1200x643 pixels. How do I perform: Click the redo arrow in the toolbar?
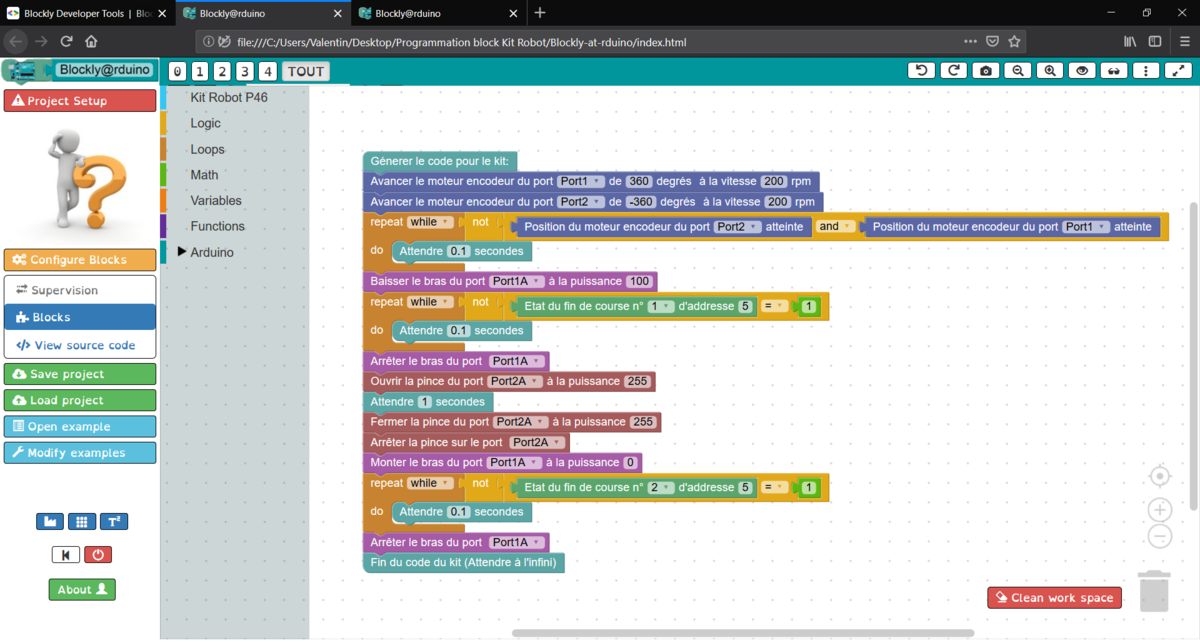click(x=954, y=71)
